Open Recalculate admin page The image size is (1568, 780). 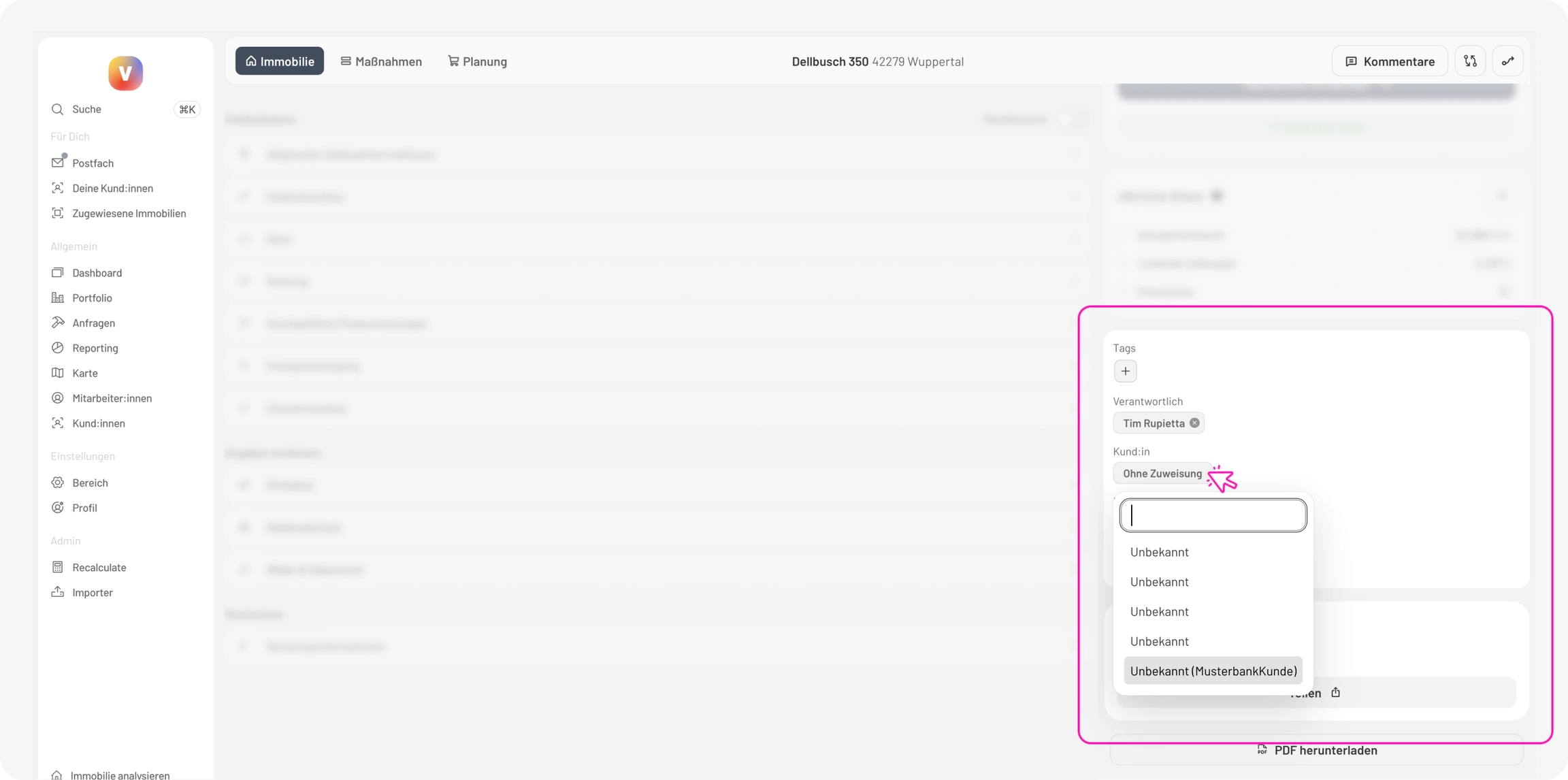pyautogui.click(x=99, y=567)
